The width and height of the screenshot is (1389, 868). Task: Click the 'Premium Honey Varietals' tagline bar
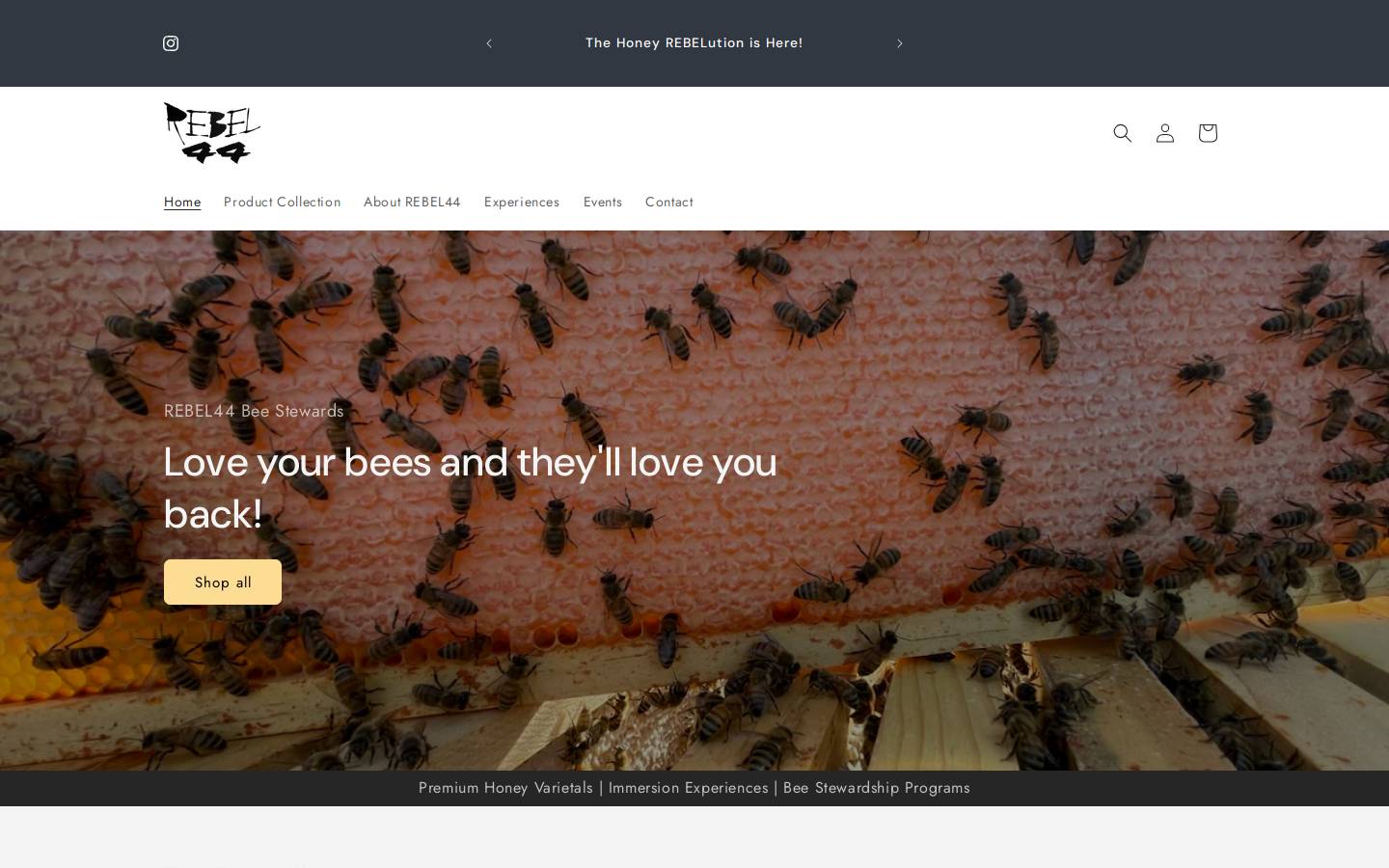[x=694, y=788]
